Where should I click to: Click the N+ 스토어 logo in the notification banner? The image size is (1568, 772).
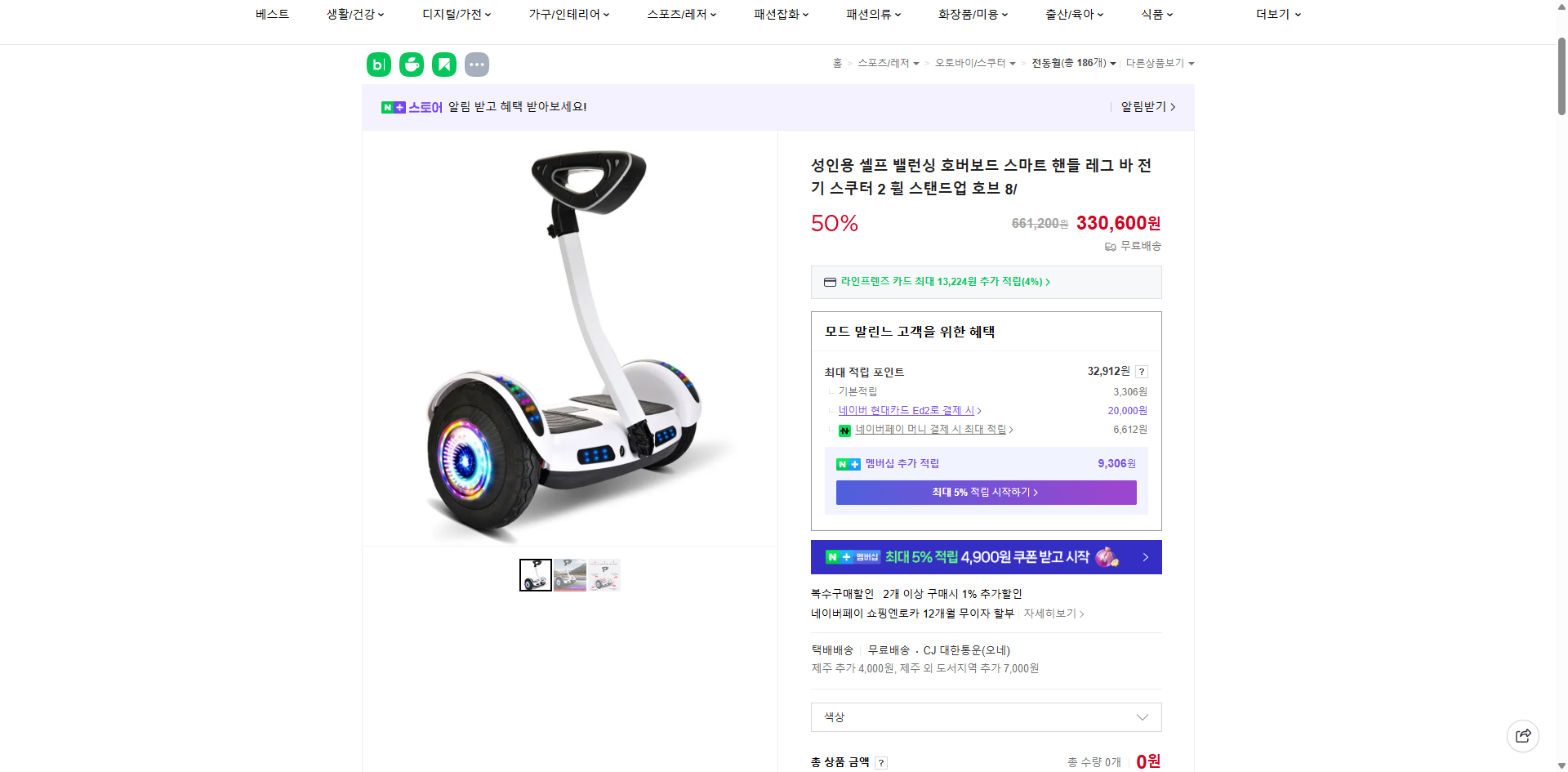coord(411,107)
